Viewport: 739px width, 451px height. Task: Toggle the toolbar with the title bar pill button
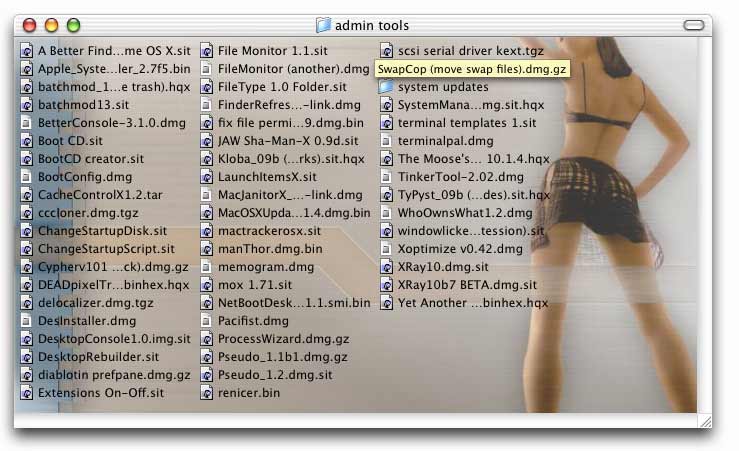click(693, 25)
